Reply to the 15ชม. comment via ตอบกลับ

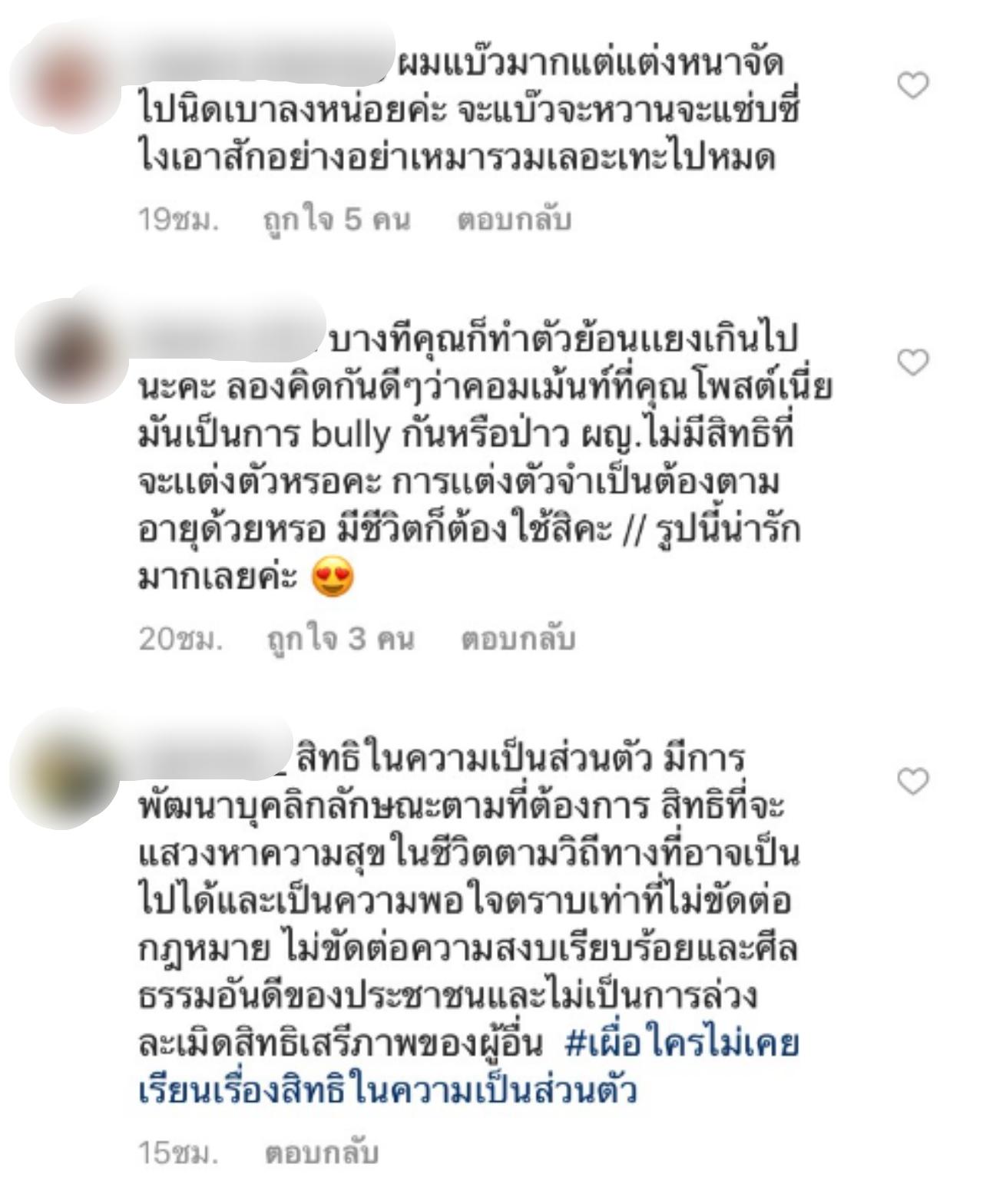[x=322, y=1153]
